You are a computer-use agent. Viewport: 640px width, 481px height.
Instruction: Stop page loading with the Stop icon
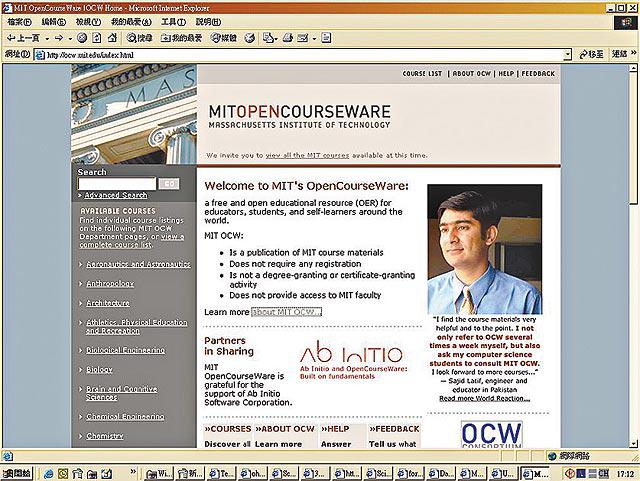[82, 38]
